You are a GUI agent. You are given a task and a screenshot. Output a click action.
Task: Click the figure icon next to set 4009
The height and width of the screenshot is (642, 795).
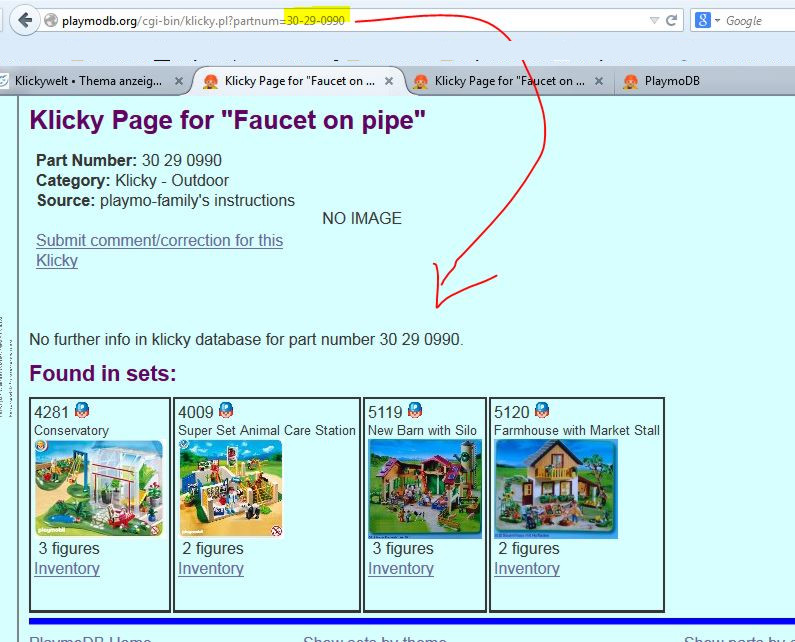coord(226,411)
